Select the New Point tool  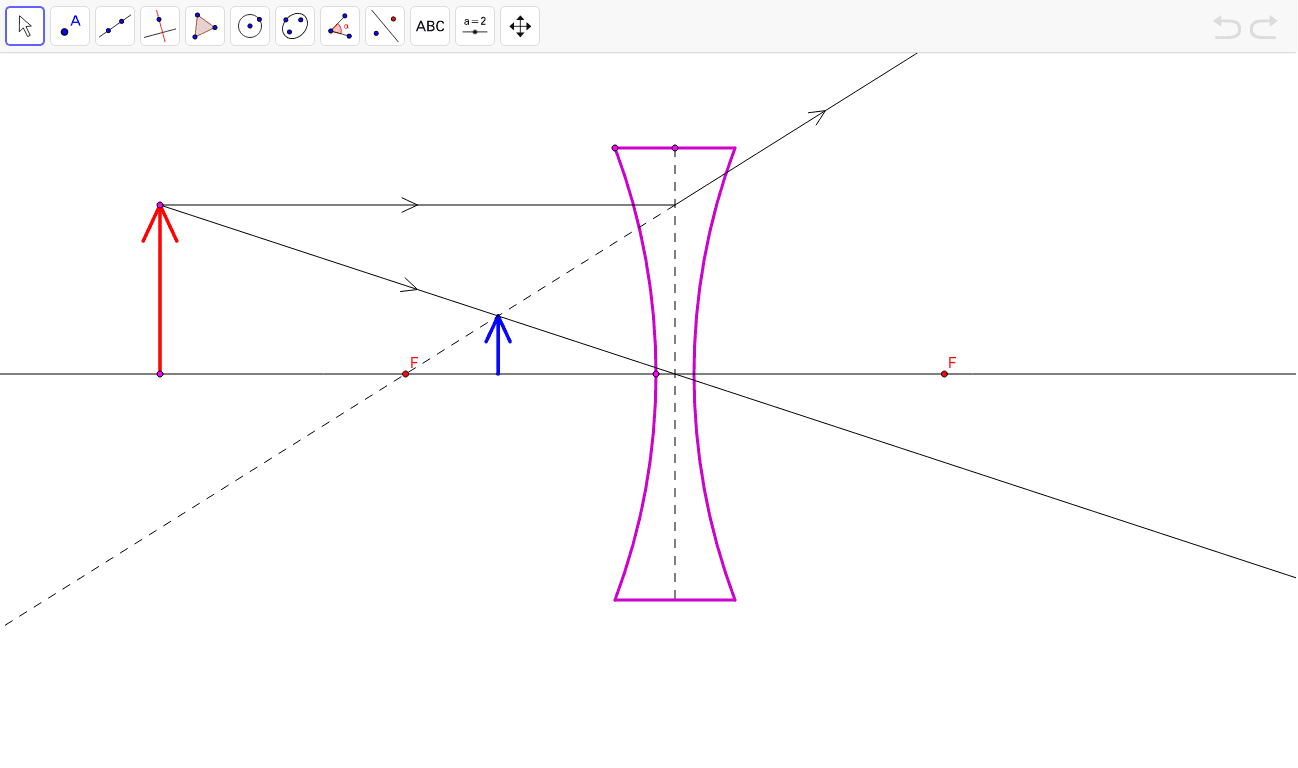click(70, 26)
